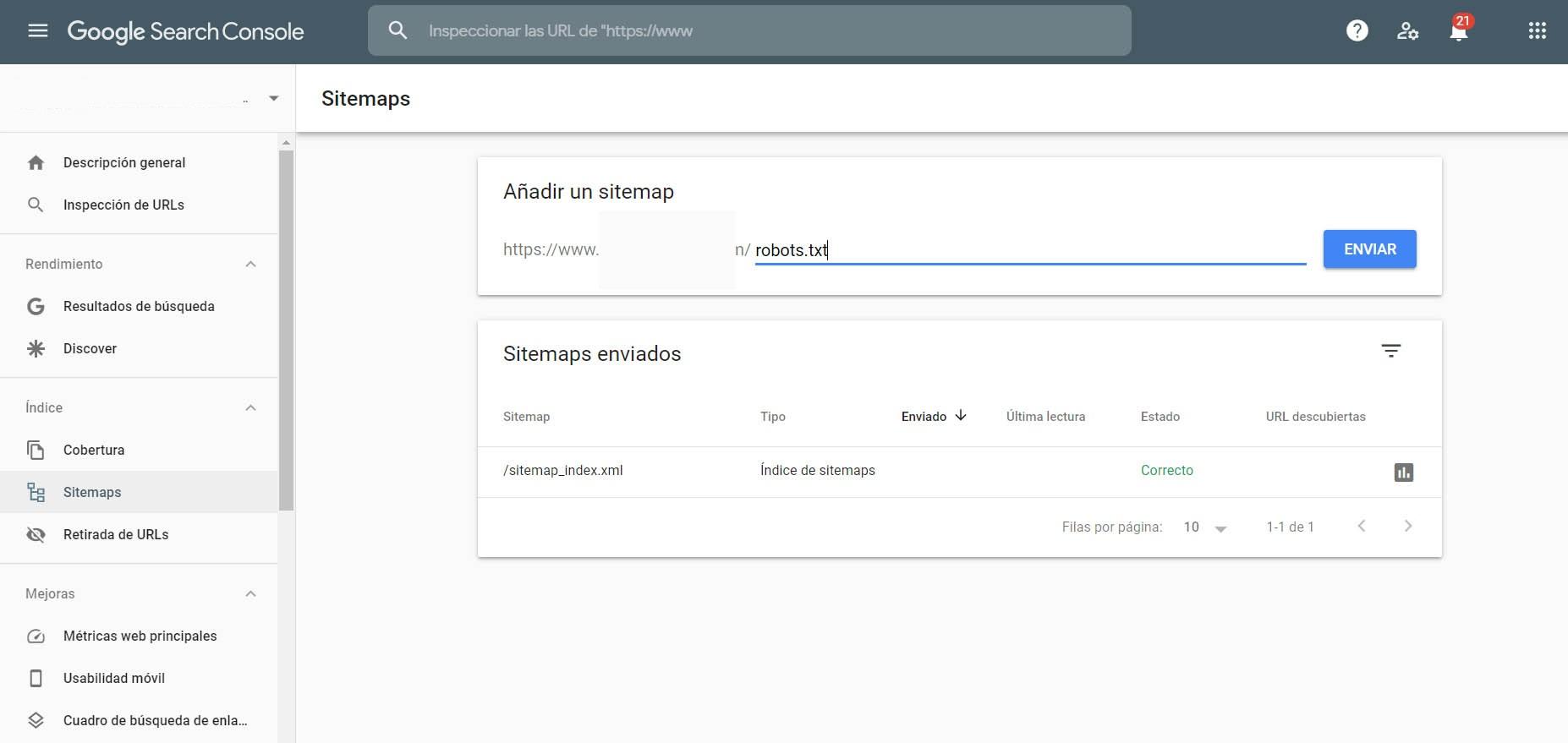Click the ENVIAR button
This screenshot has width=1568, height=743.
pos(1369,249)
